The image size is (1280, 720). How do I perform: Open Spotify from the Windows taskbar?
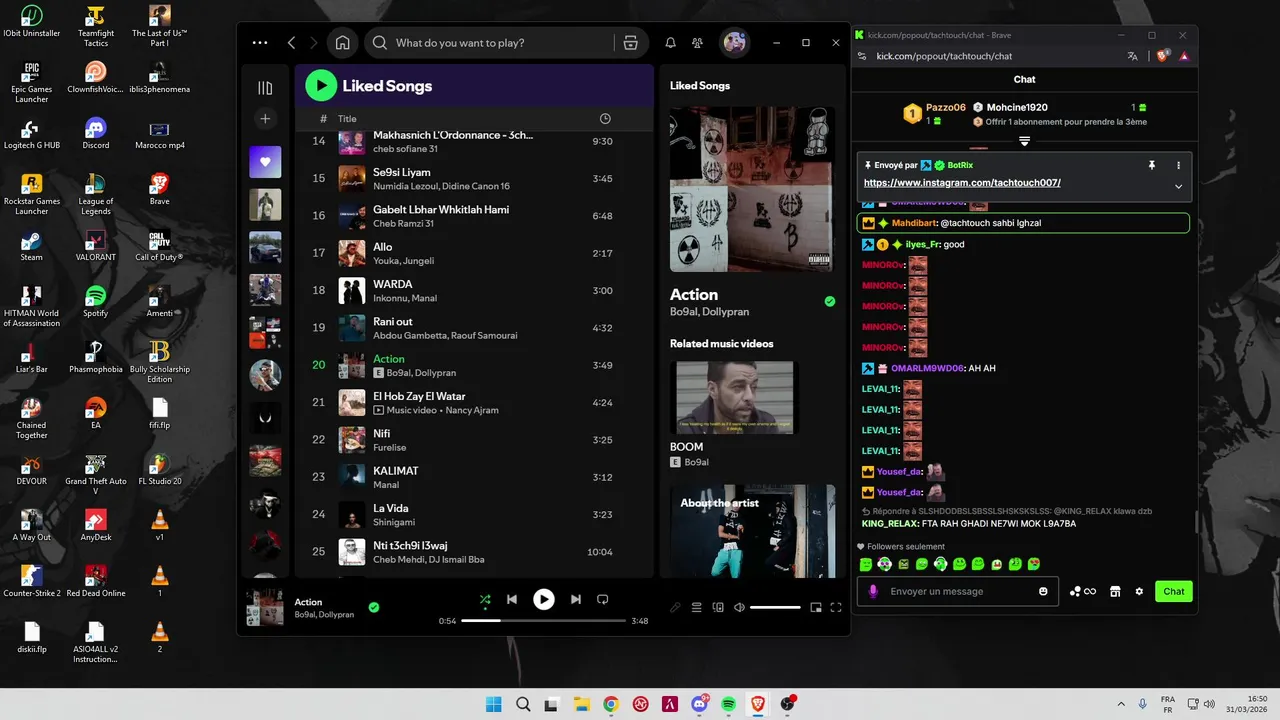729,704
